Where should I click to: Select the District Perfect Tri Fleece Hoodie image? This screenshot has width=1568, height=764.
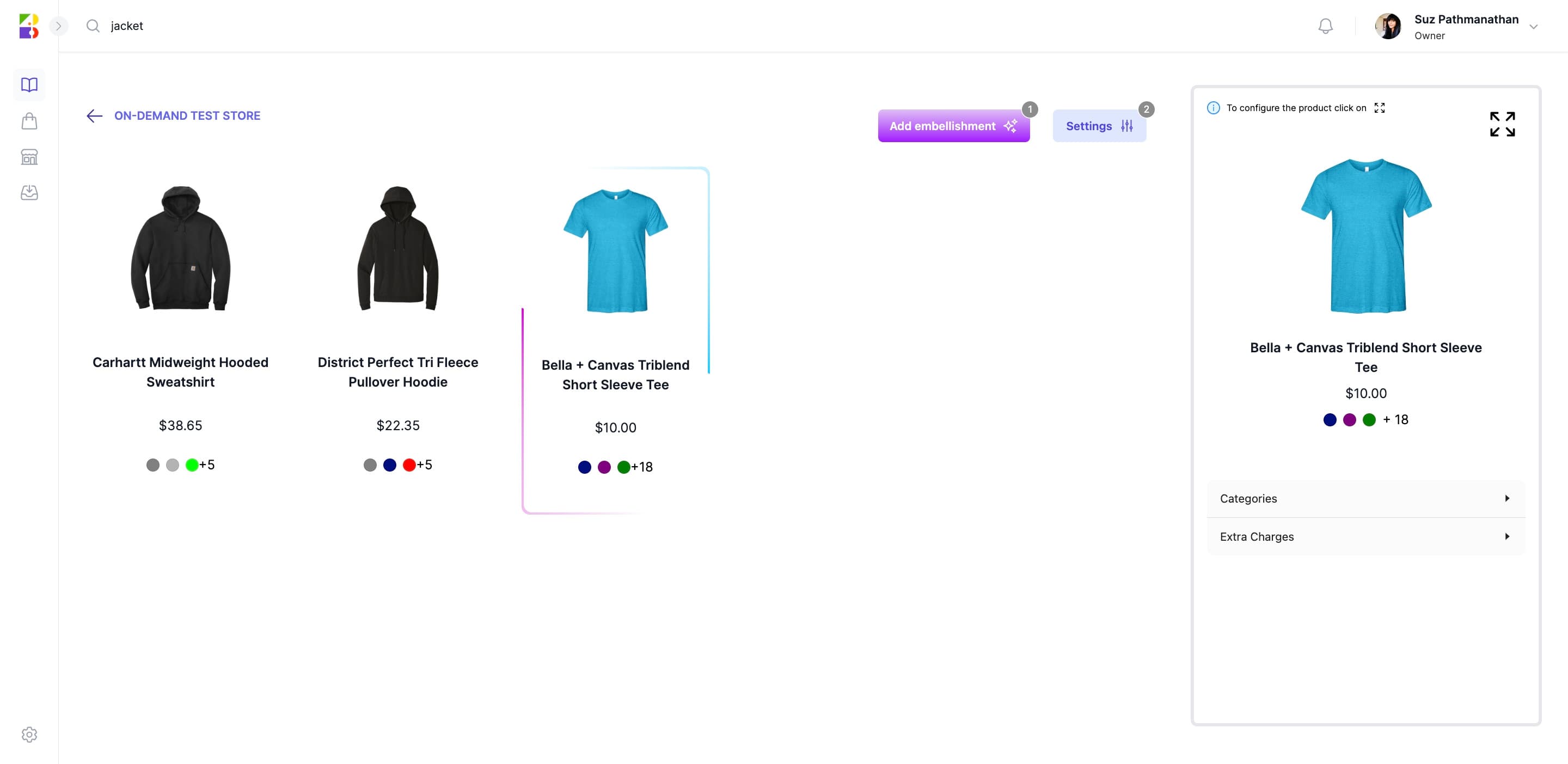pyautogui.click(x=397, y=248)
